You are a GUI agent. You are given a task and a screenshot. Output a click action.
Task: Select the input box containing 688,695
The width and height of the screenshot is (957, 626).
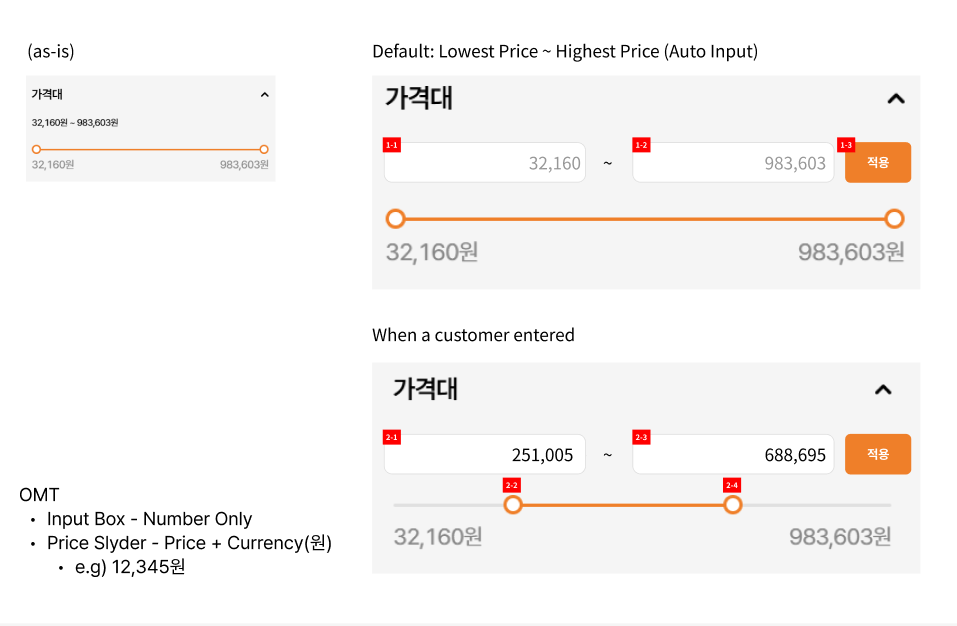733,455
